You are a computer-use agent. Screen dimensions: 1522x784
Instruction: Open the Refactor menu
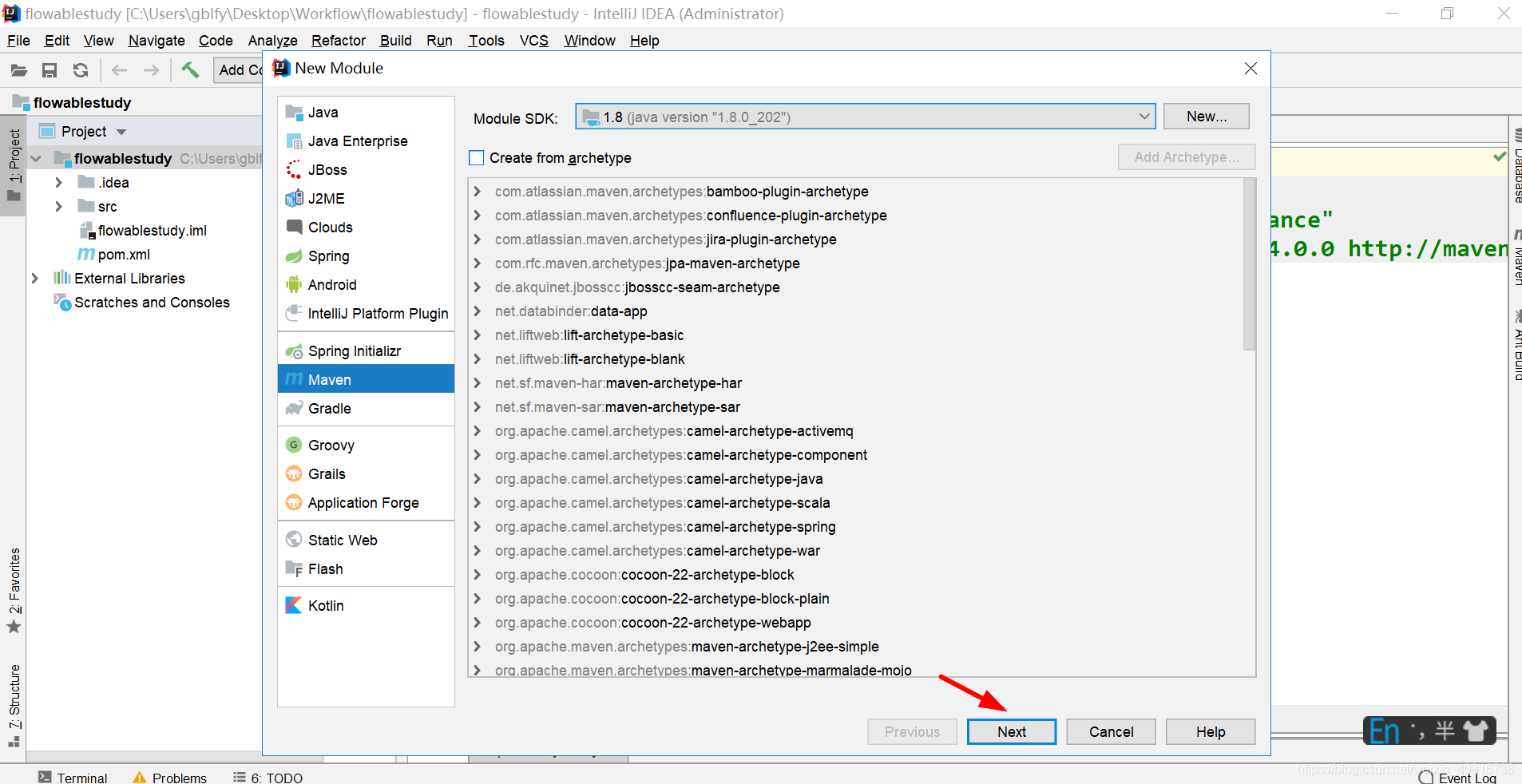click(x=339, y=41)
